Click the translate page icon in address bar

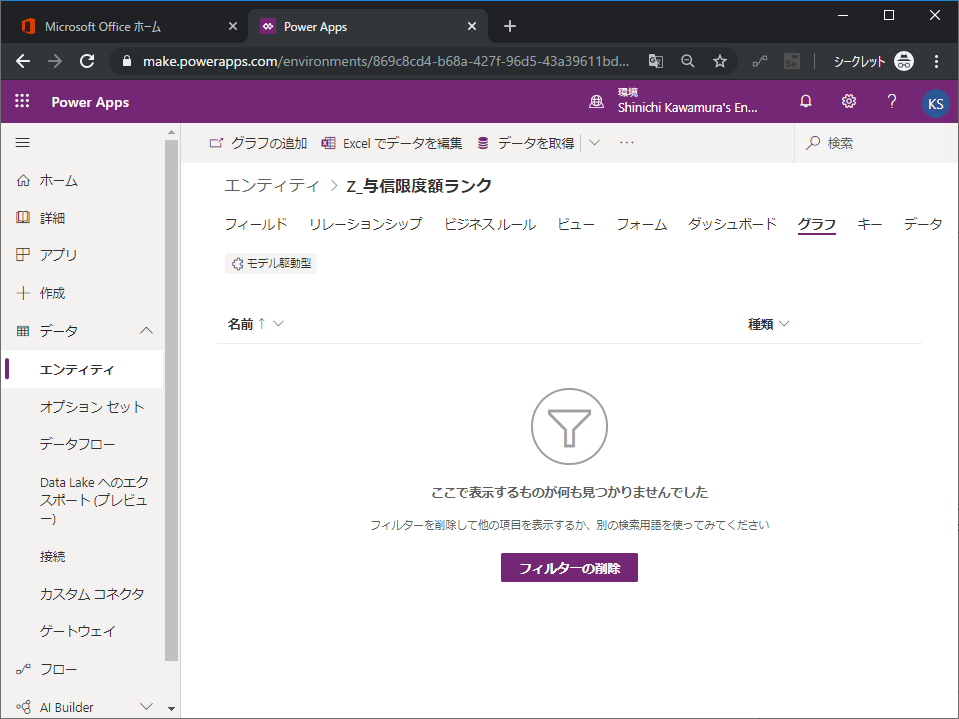(656, 61)
